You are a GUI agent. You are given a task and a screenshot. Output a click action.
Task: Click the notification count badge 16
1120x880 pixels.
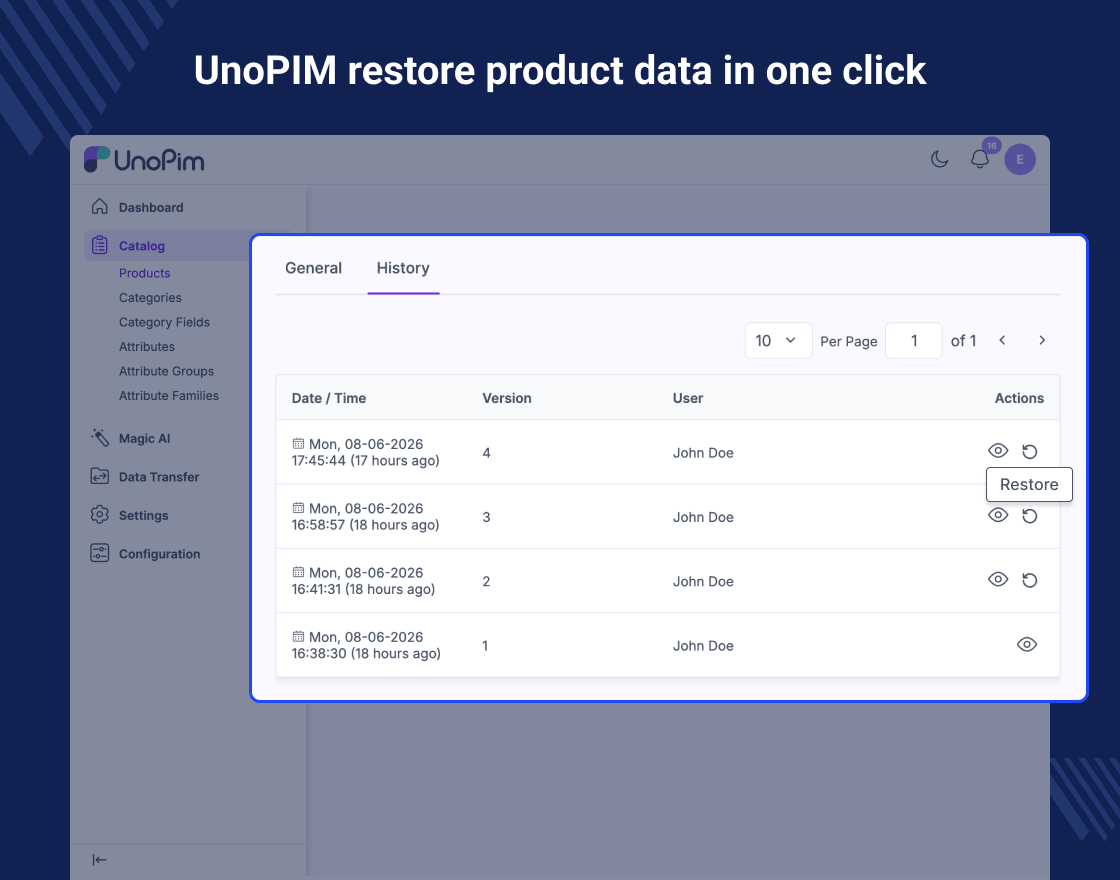(991, 145)
